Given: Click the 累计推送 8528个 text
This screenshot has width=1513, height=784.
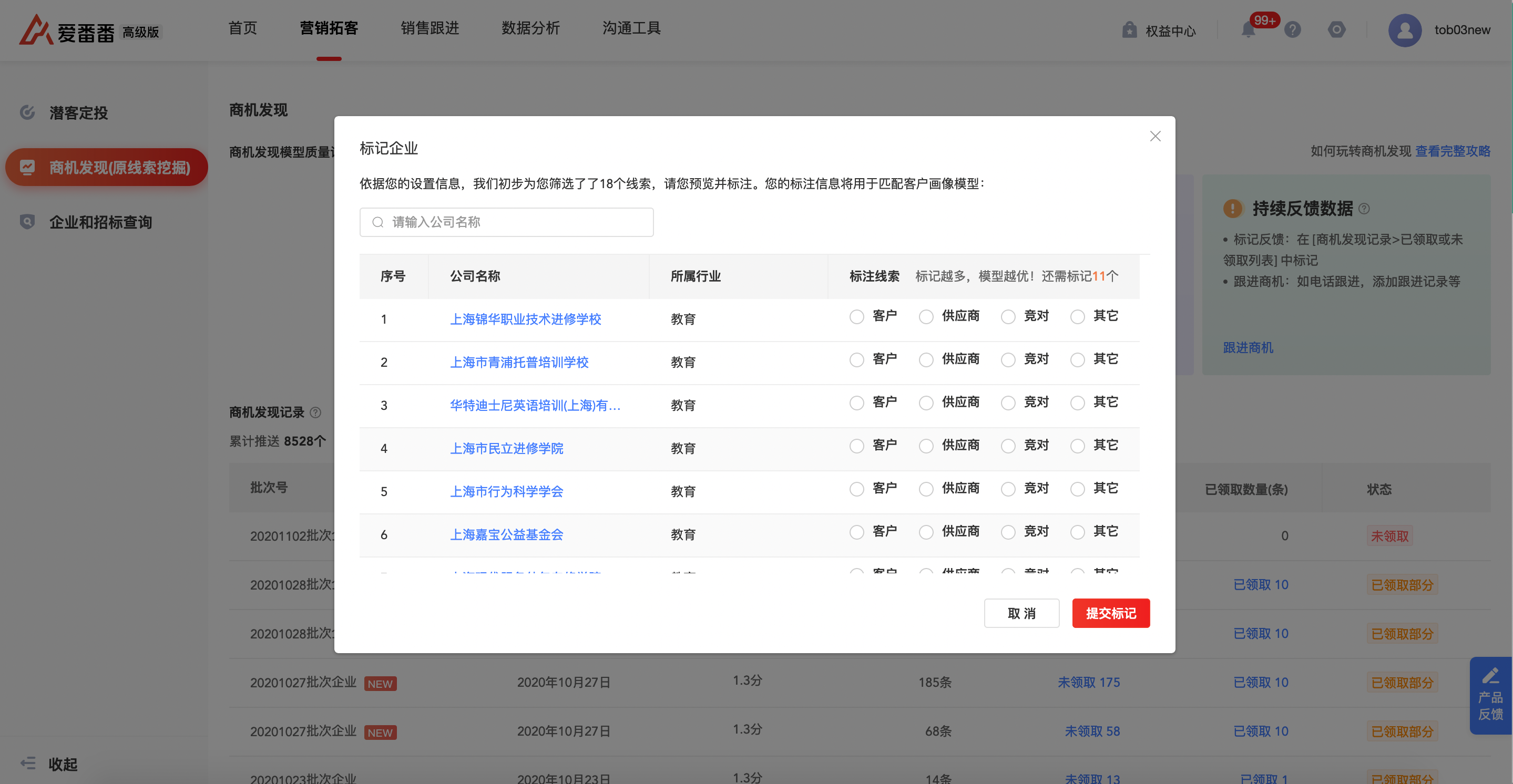Looking at the screenshot, I should point(277,441).
